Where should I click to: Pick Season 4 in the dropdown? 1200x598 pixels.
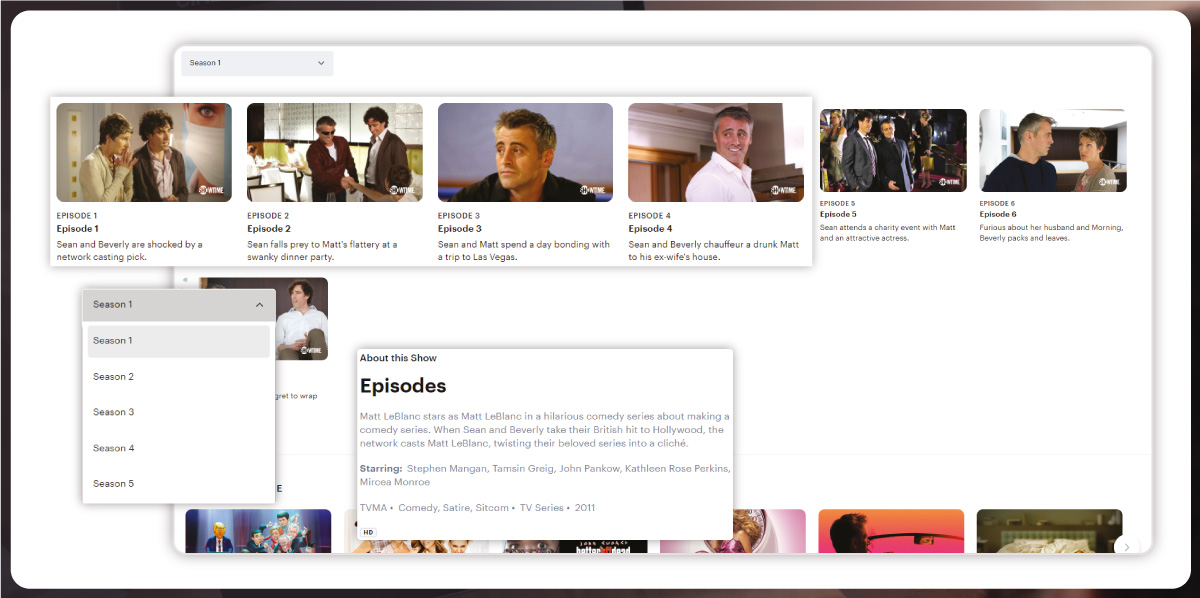pos(178,448)
